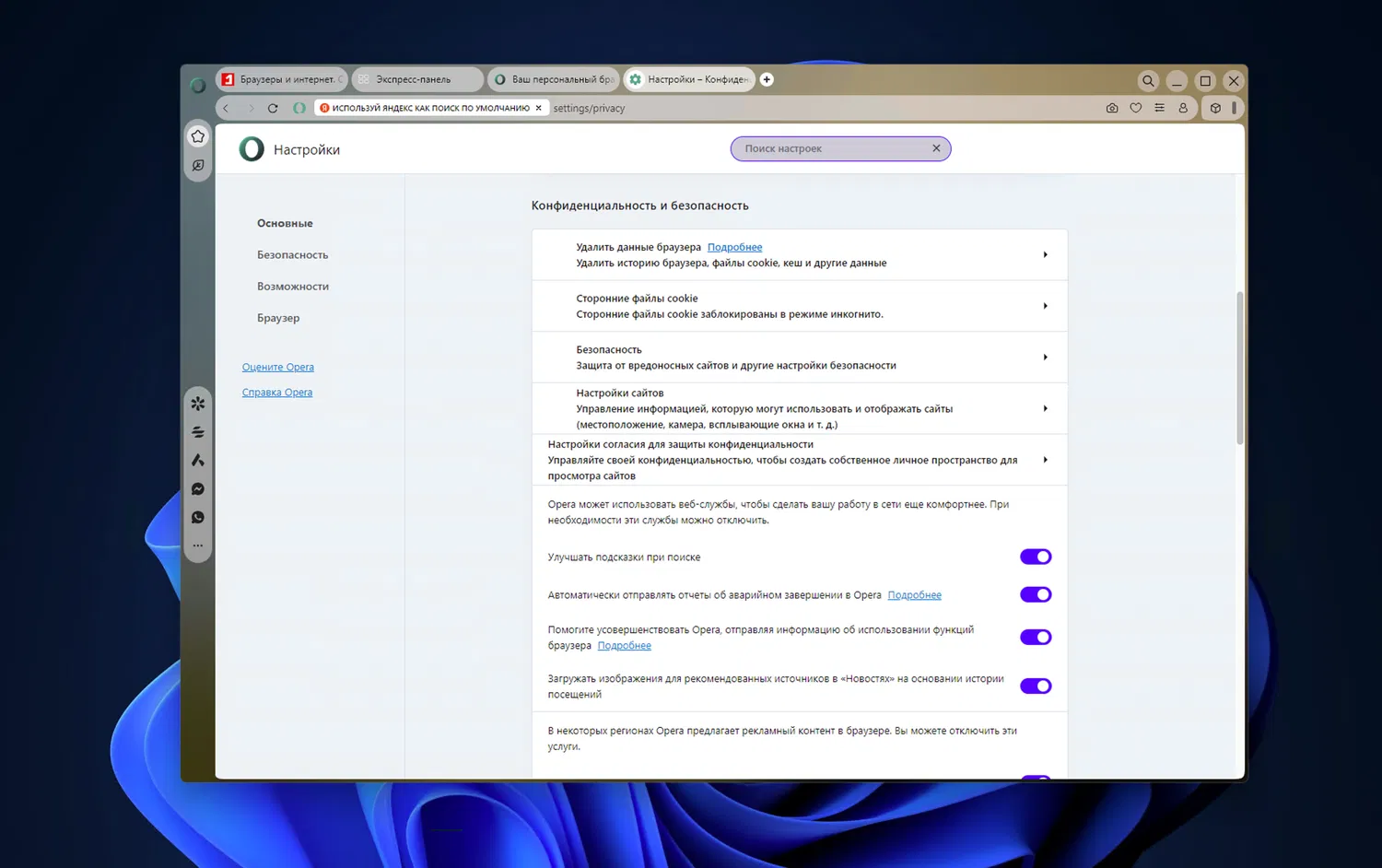
Task: Open the profile account icon
Action: click(x=1184, y=109)
